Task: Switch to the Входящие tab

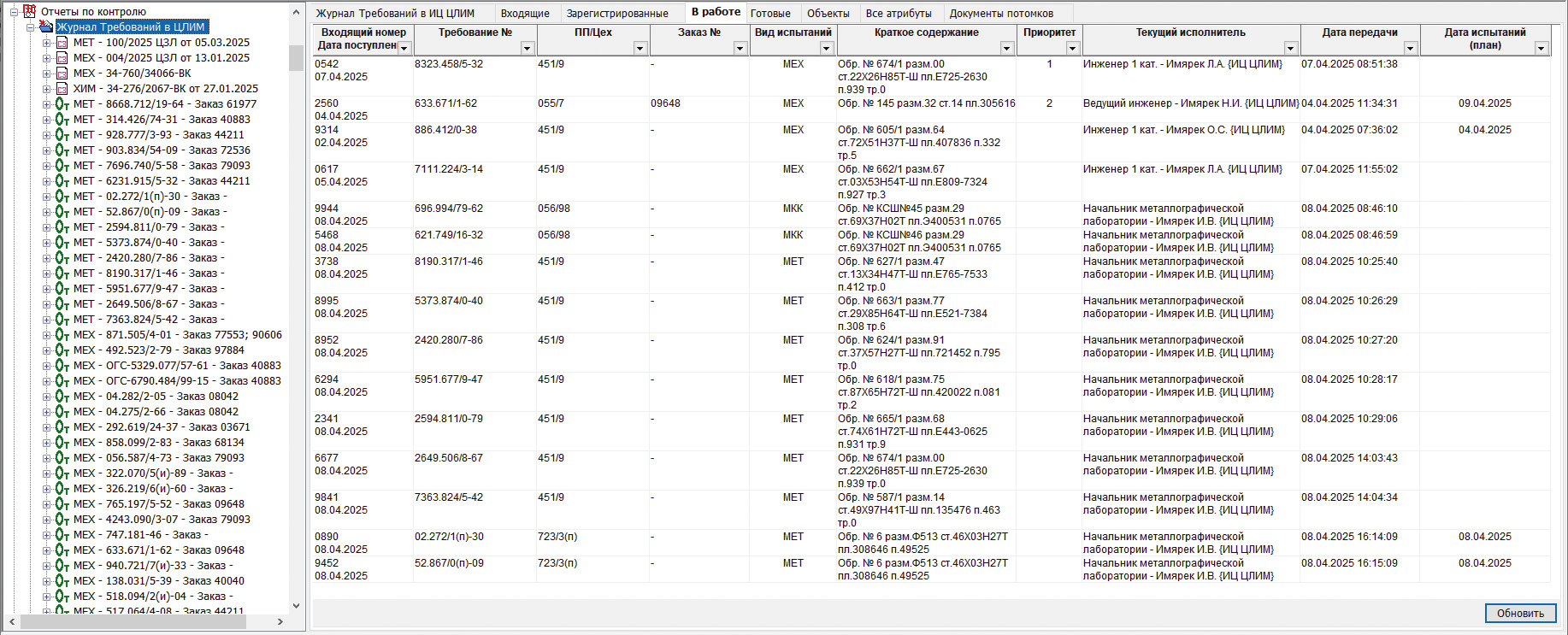Action: [x=525, y=14]
